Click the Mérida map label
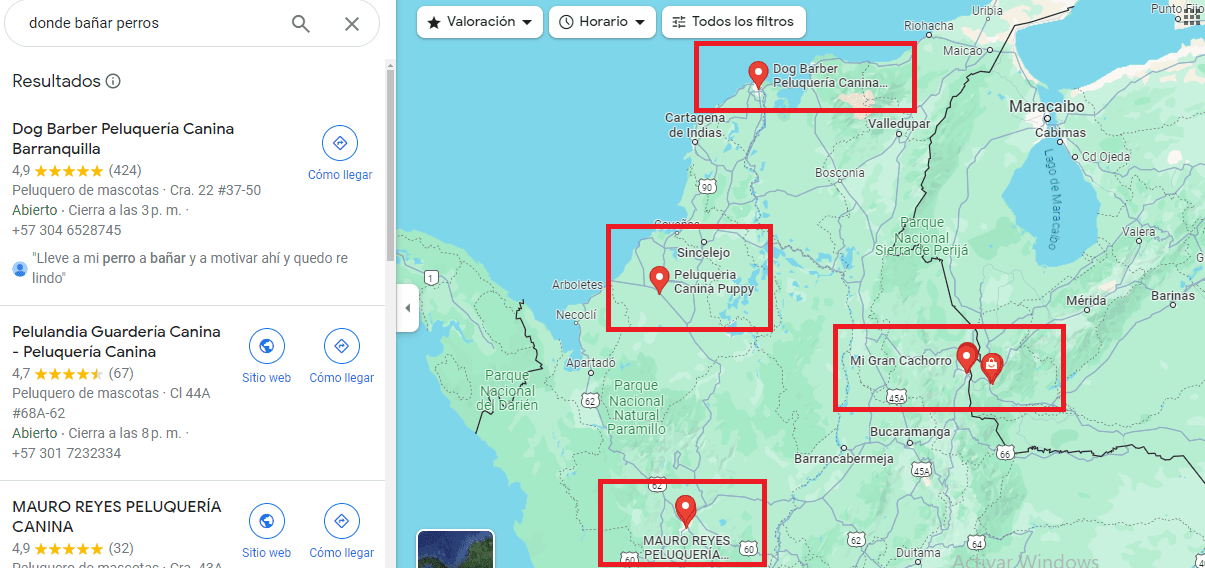This screenshot has height=568, width=1205. coord(1086,300)
